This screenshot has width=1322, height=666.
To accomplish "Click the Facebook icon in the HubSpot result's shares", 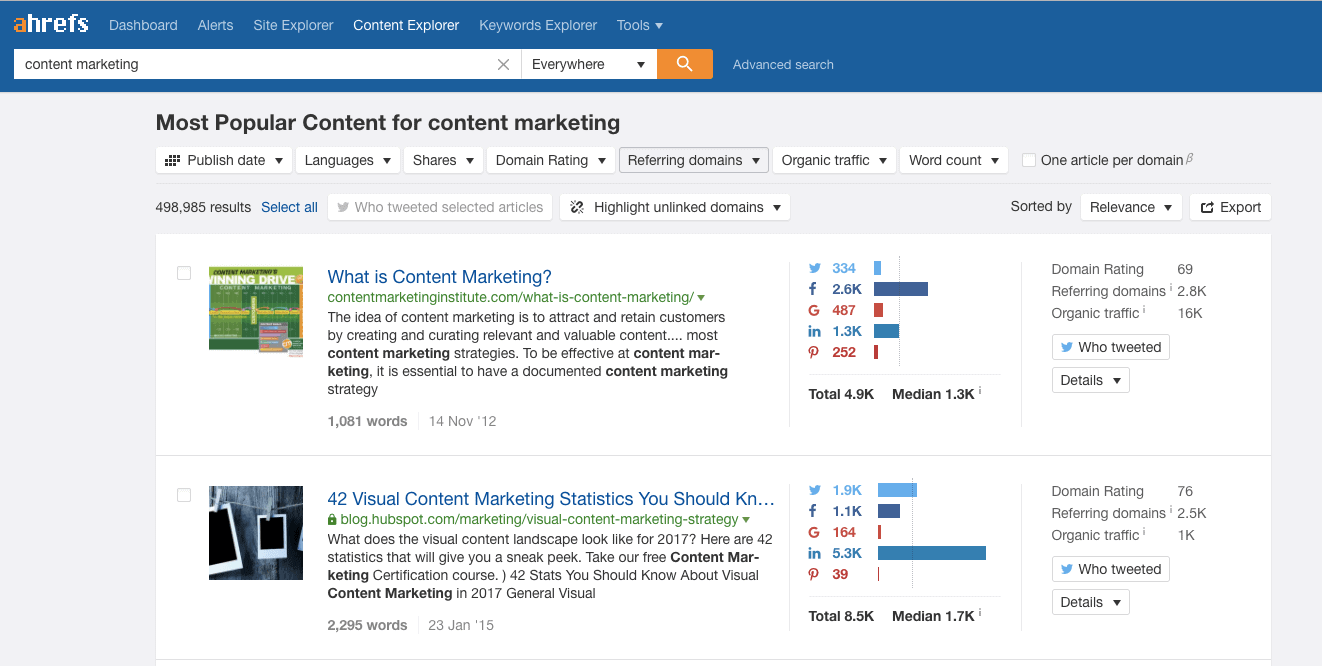I will click(x=814, y=511).
